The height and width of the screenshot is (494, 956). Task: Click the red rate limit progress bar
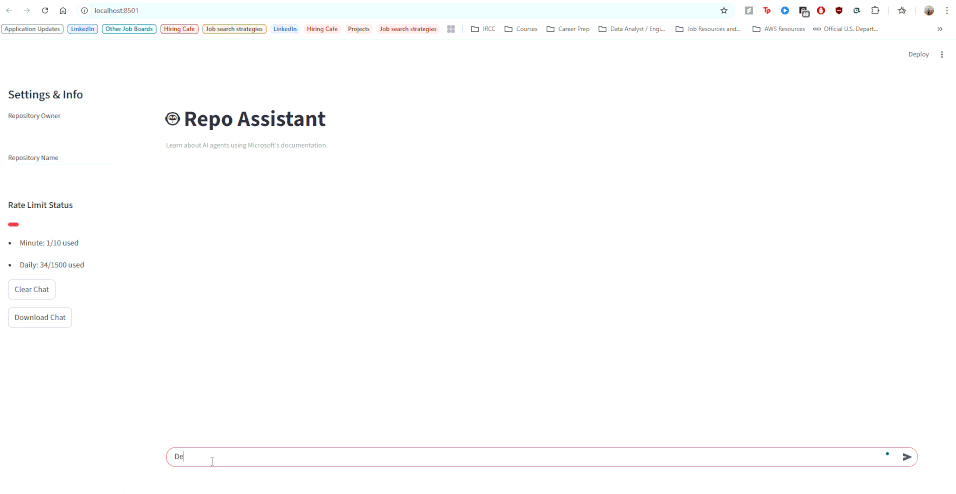coord(14,225)
